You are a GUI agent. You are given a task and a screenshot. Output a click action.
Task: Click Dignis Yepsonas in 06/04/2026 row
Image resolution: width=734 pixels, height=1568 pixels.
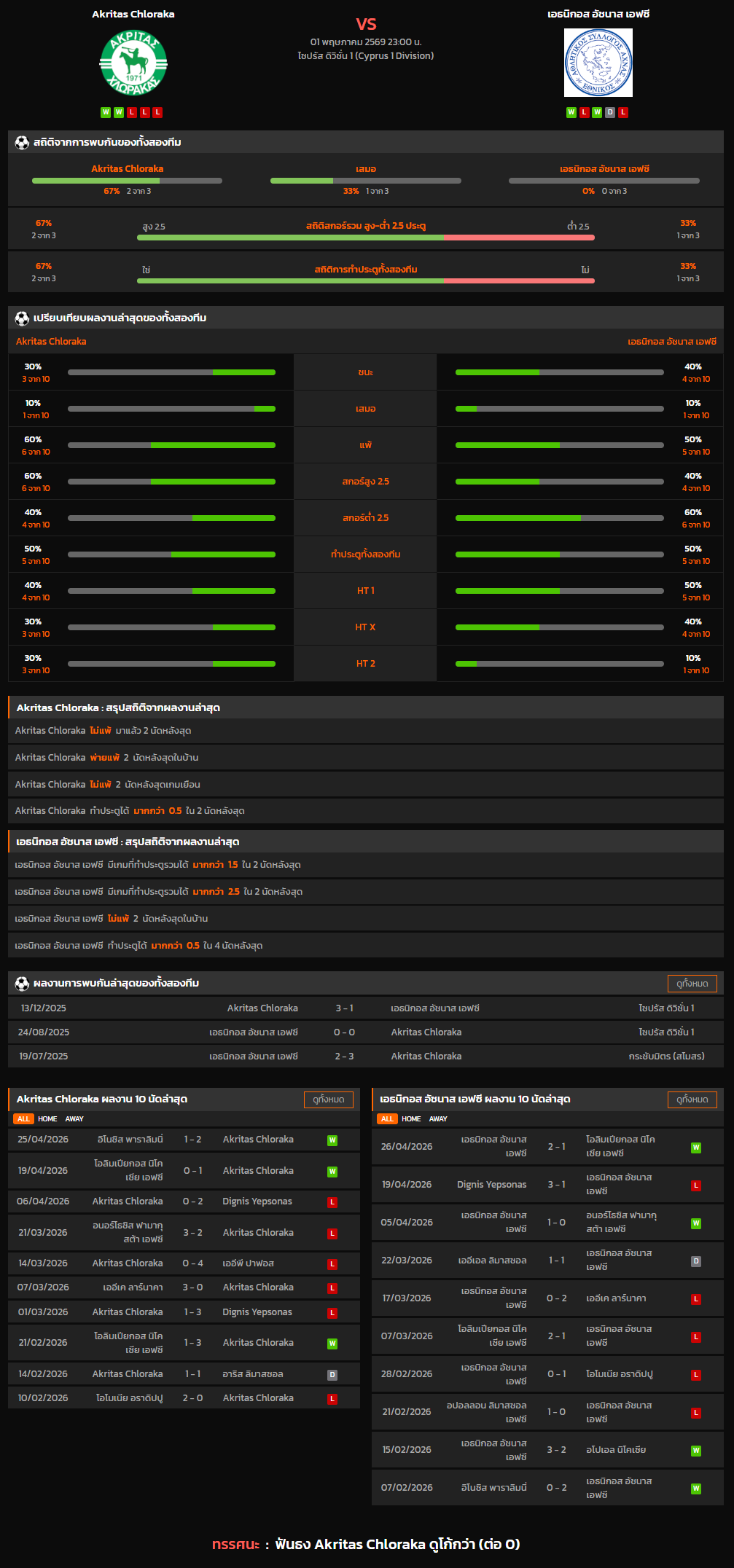[257, 1202]
